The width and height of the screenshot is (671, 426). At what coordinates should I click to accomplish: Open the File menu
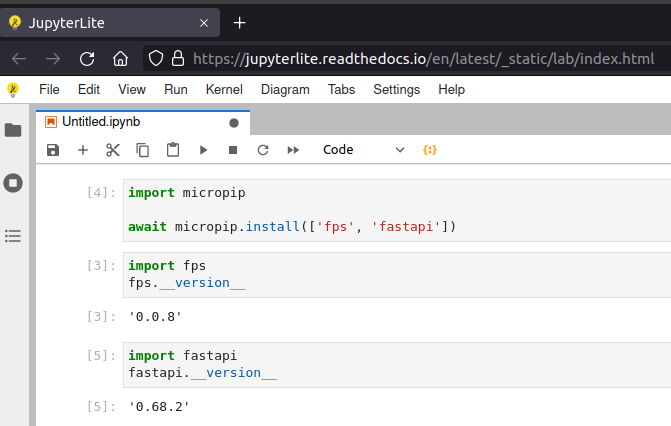(x=49, y=89)
